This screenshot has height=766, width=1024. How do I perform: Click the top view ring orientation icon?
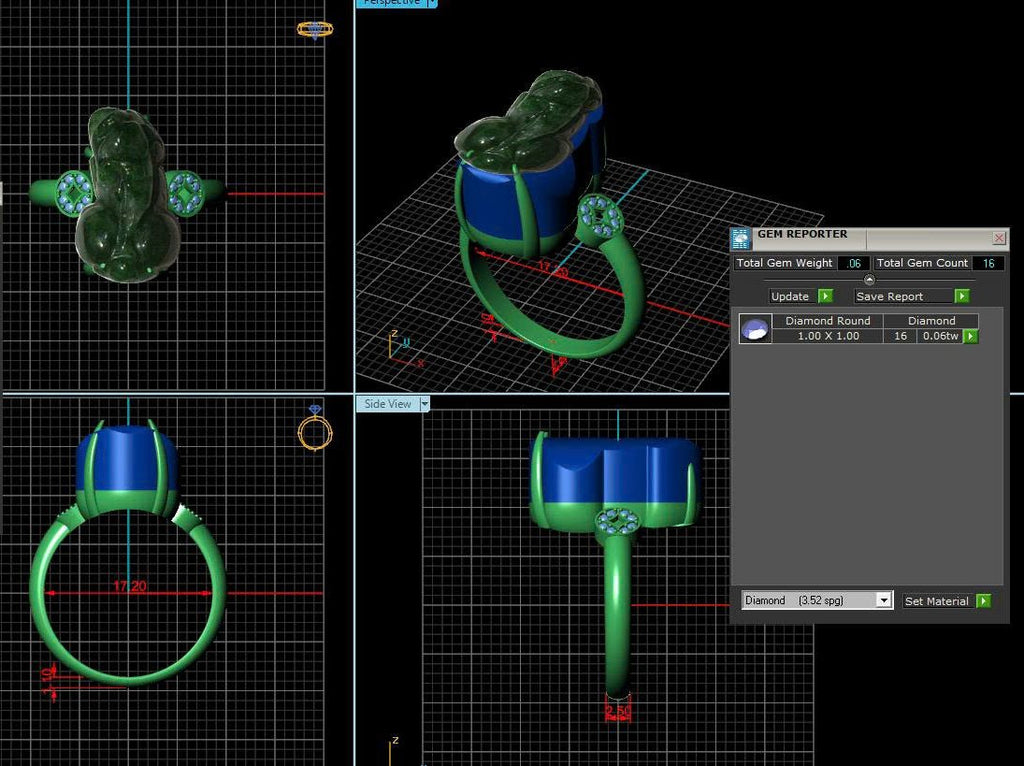(315, 29)
